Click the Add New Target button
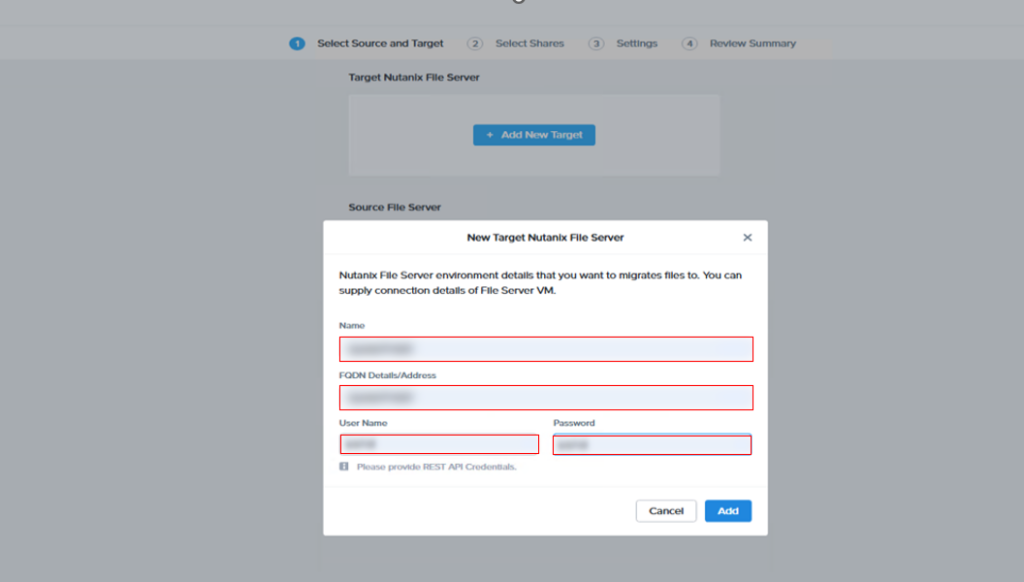Viewport: 1024px width, 582px height. [534, 135]
